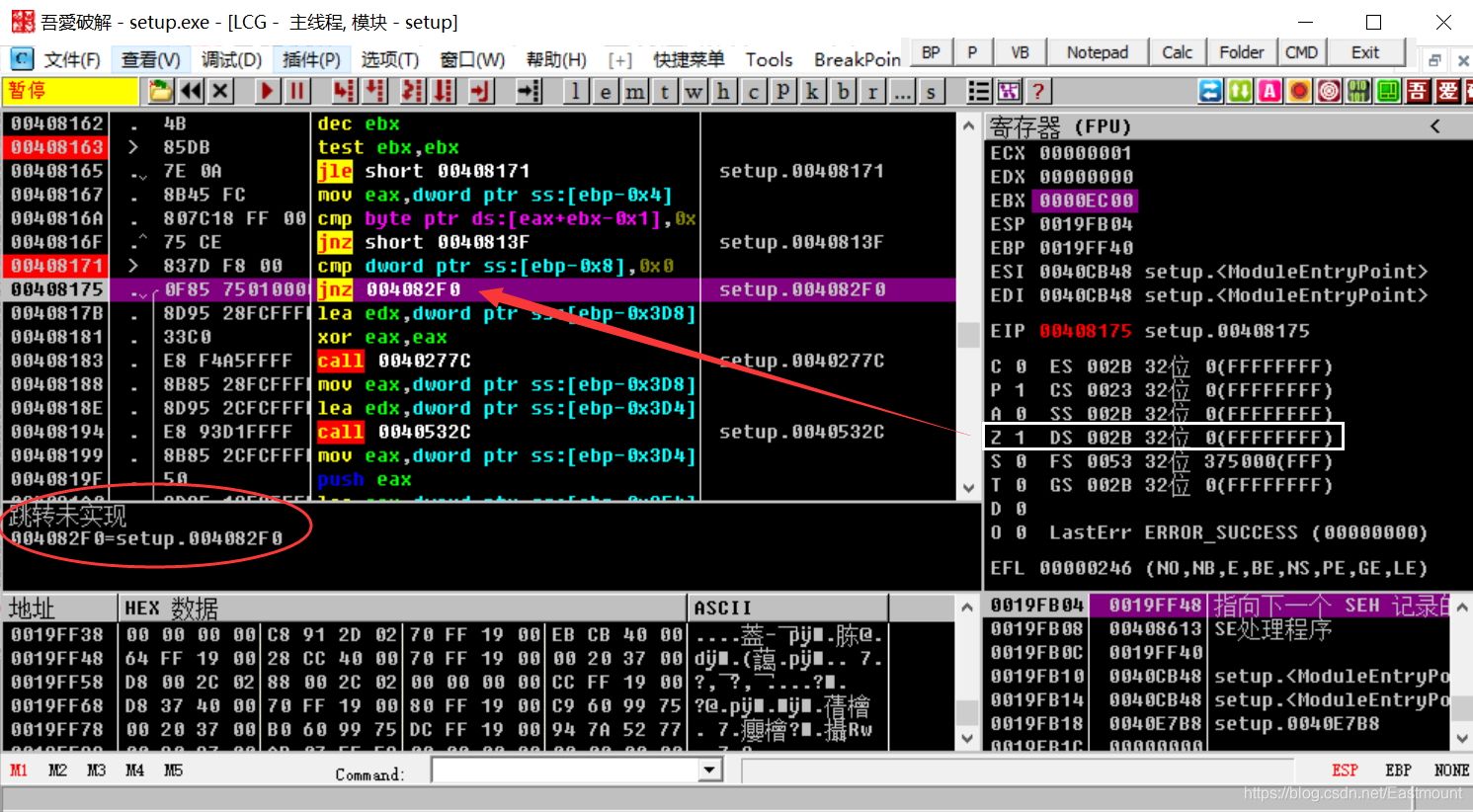1473x812 pixels.
Task: Click the Trace into toolbar icon
Action: click(413, 92)
